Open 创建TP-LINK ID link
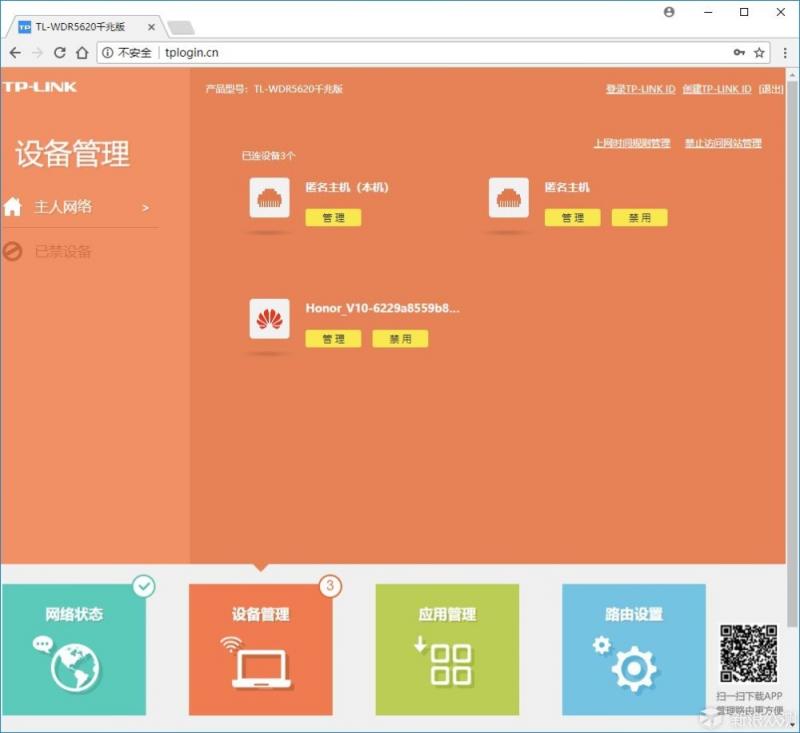800x733 pixels. (717, 89)
